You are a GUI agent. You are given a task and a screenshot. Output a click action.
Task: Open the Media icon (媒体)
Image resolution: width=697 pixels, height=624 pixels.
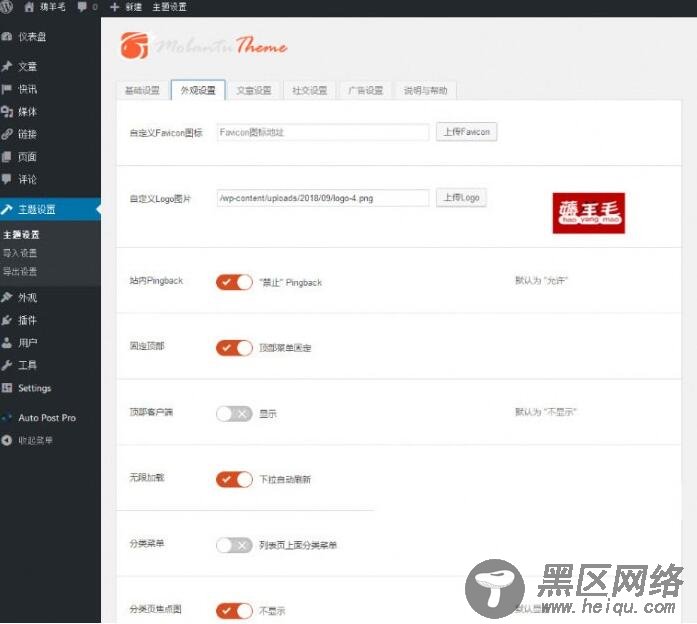(7, 112)
